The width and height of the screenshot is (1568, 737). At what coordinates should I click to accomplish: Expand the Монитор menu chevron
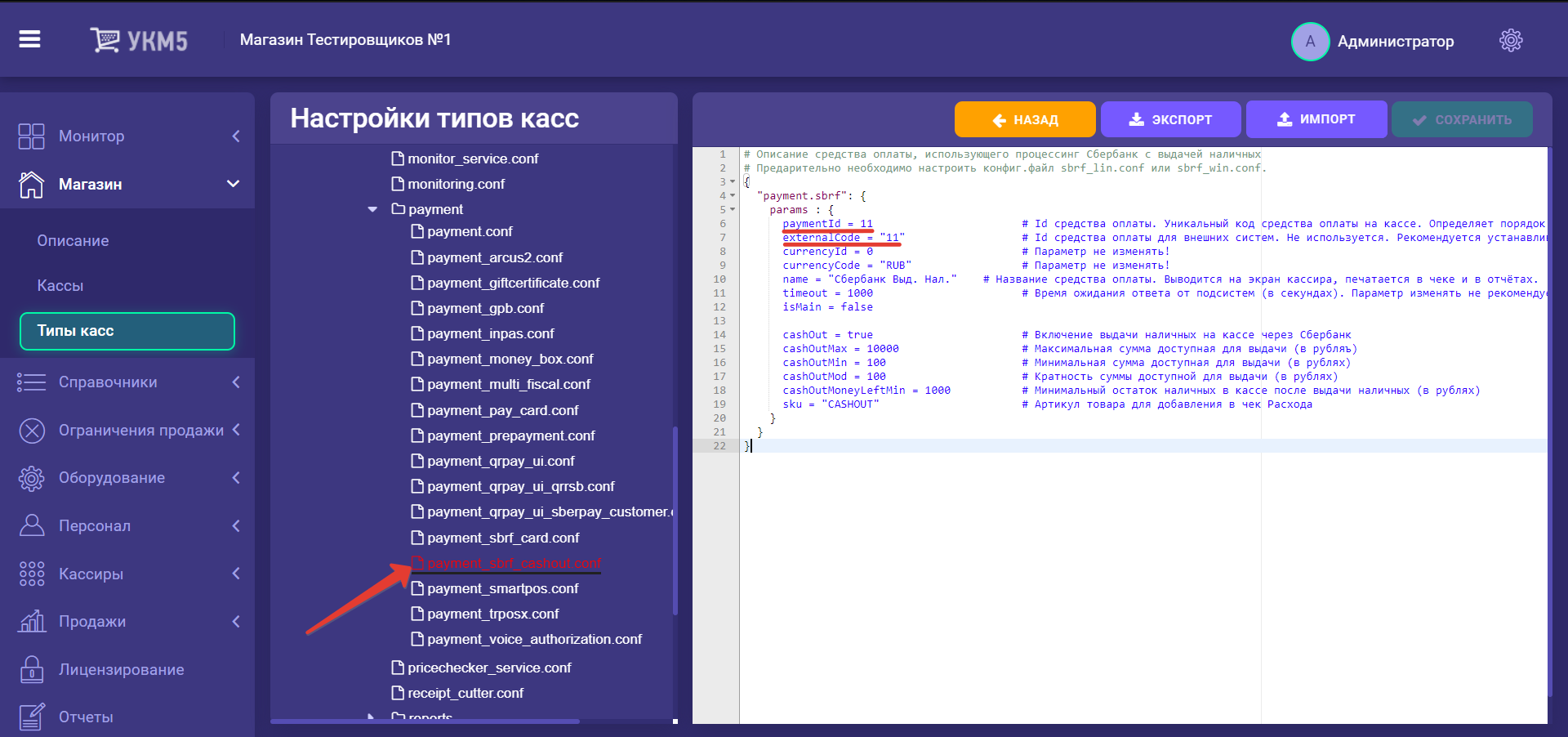[x=236, y=136]
